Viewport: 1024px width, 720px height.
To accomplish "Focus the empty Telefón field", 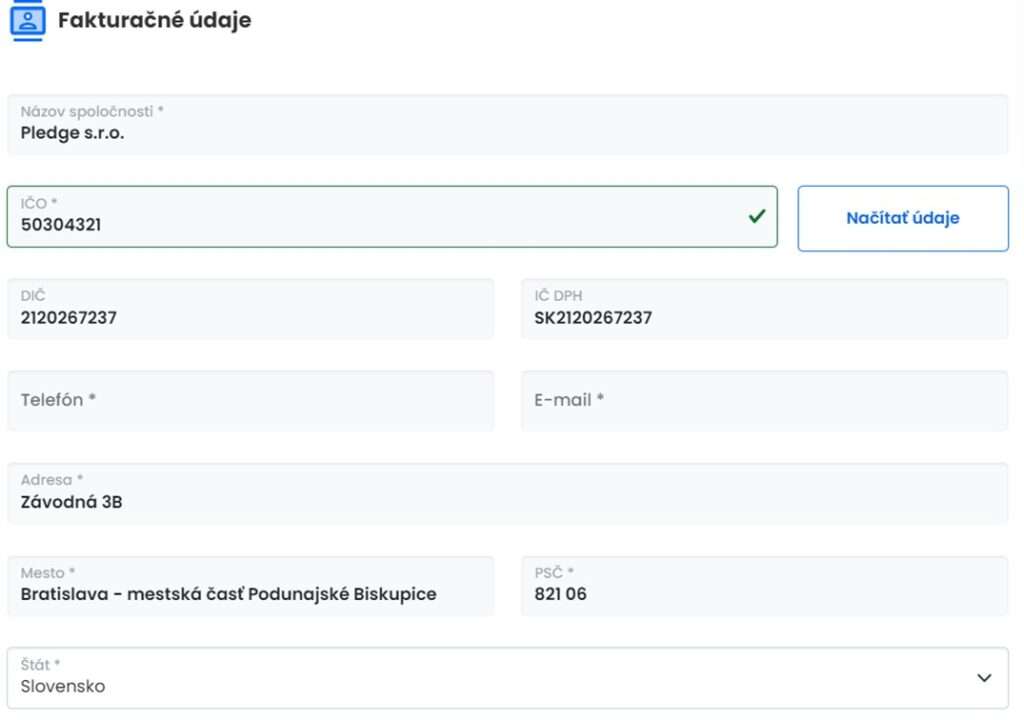I will (251, 401).
